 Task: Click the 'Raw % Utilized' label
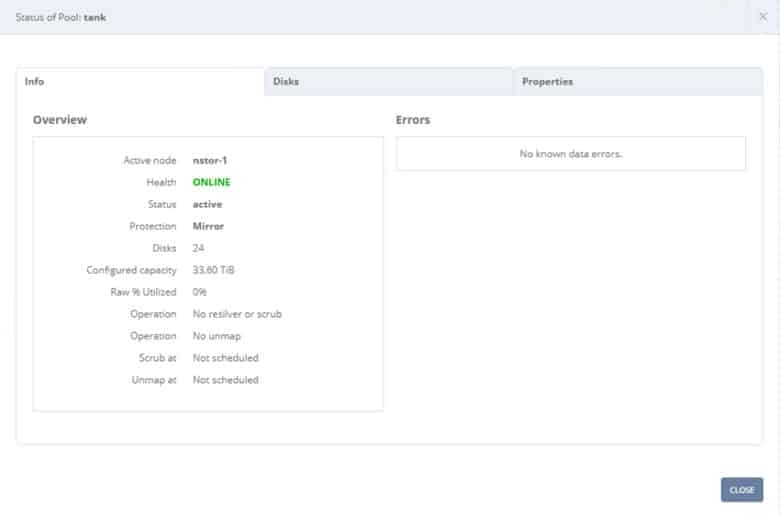point(143,292)
